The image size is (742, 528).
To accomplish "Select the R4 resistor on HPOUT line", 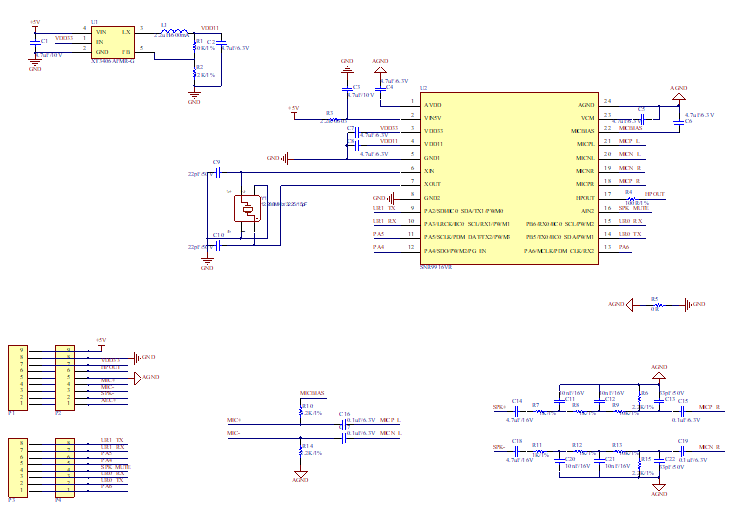I will click(x=629, y=197).
